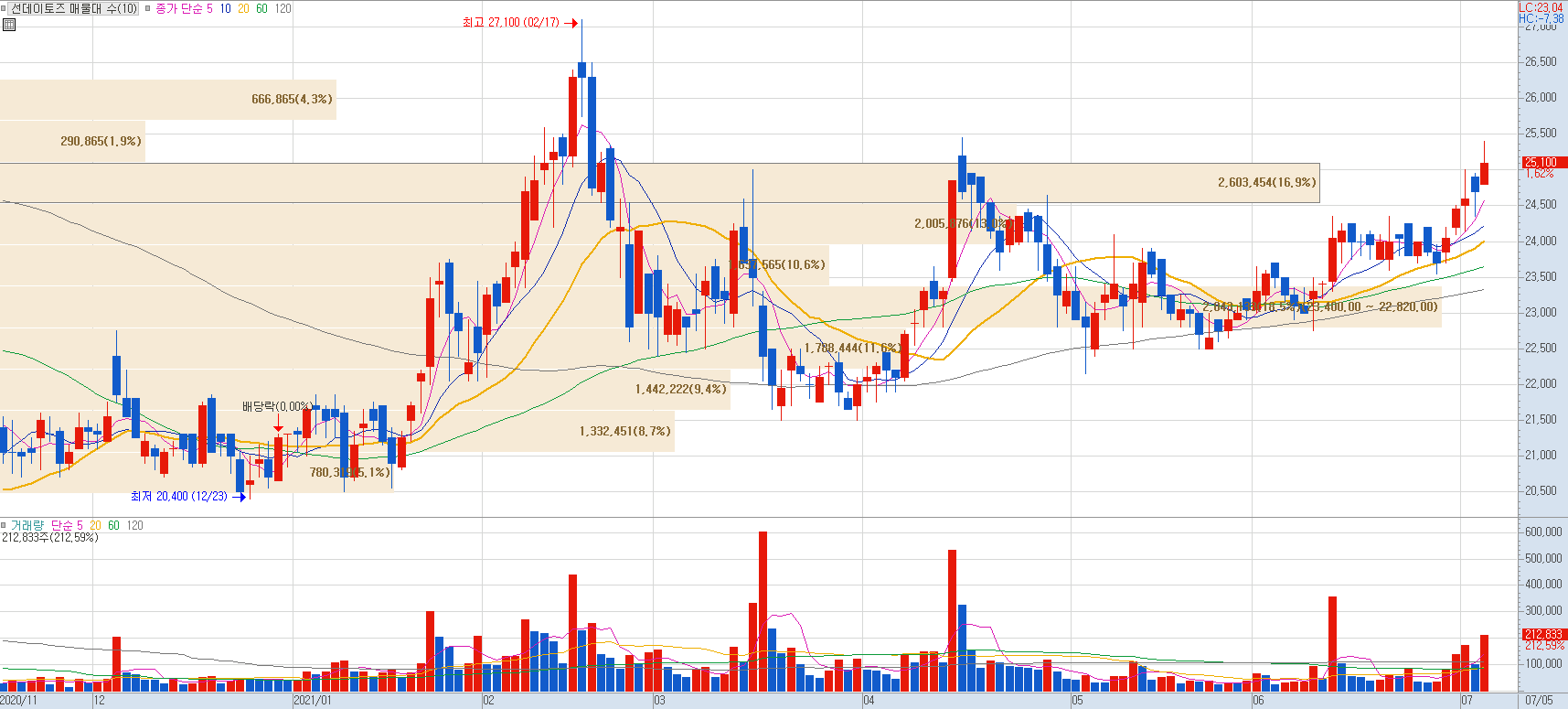Screen dimensions: 1568x709
Task: Select the volume 20-day average legend
Action: (x=95, y=525)
